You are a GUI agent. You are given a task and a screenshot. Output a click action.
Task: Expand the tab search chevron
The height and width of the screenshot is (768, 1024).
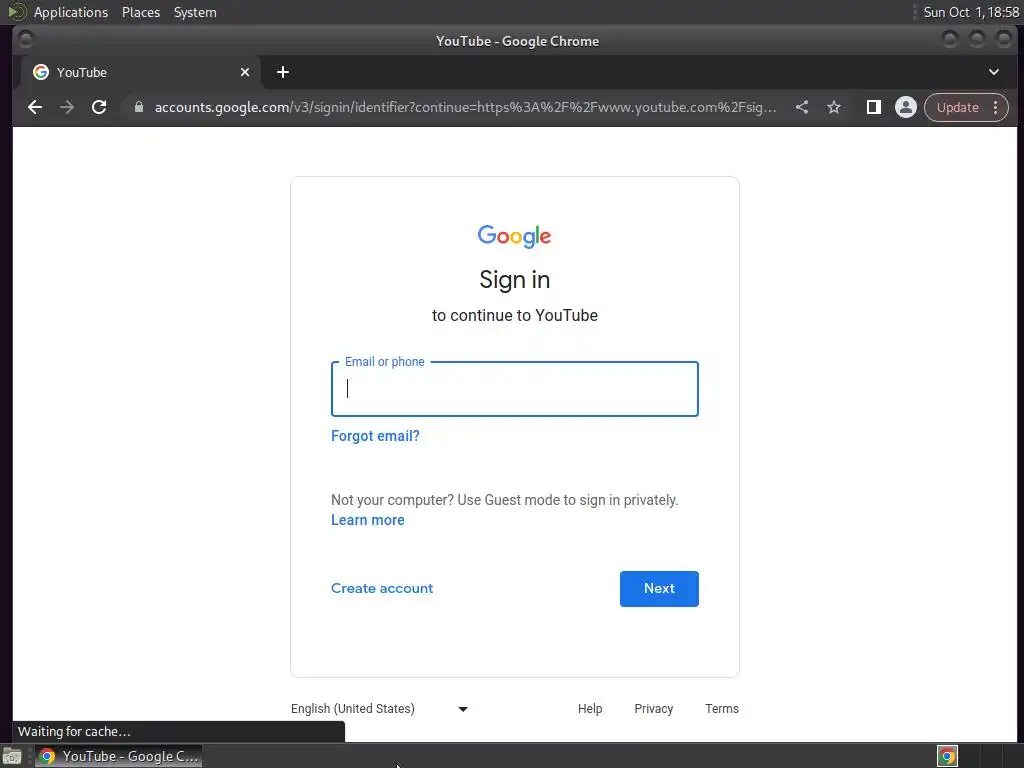click(x=994, y=72)
